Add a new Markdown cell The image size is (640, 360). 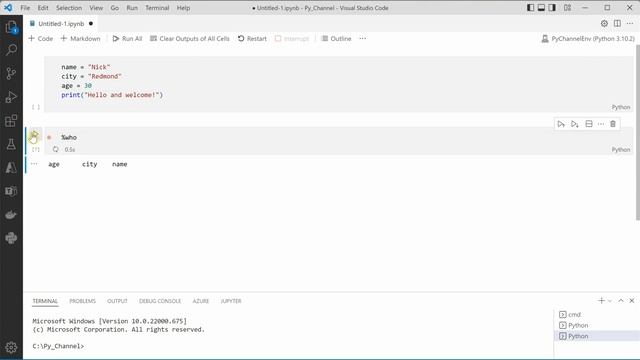[80, 38]
